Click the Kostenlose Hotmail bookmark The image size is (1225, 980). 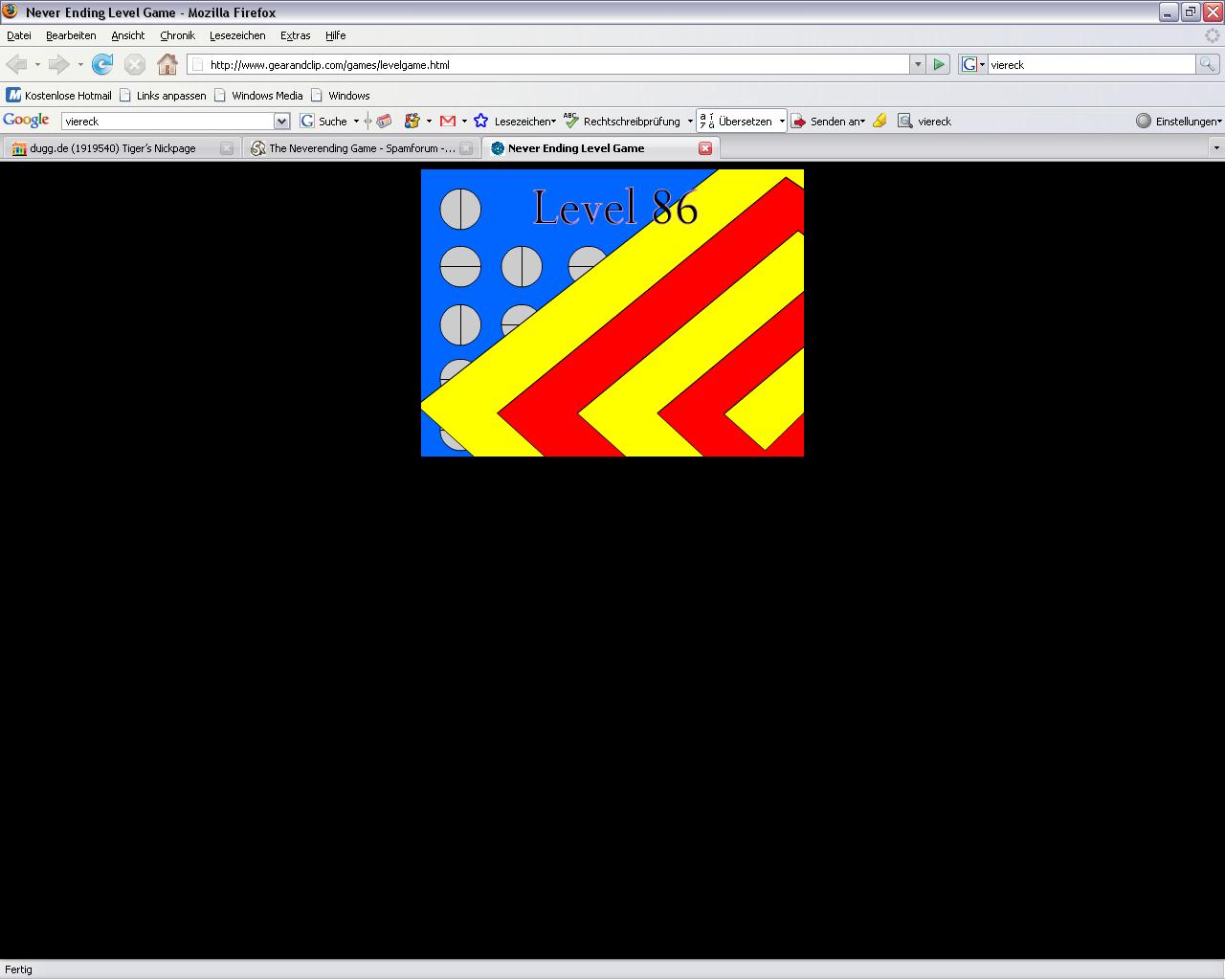[59, 96]
